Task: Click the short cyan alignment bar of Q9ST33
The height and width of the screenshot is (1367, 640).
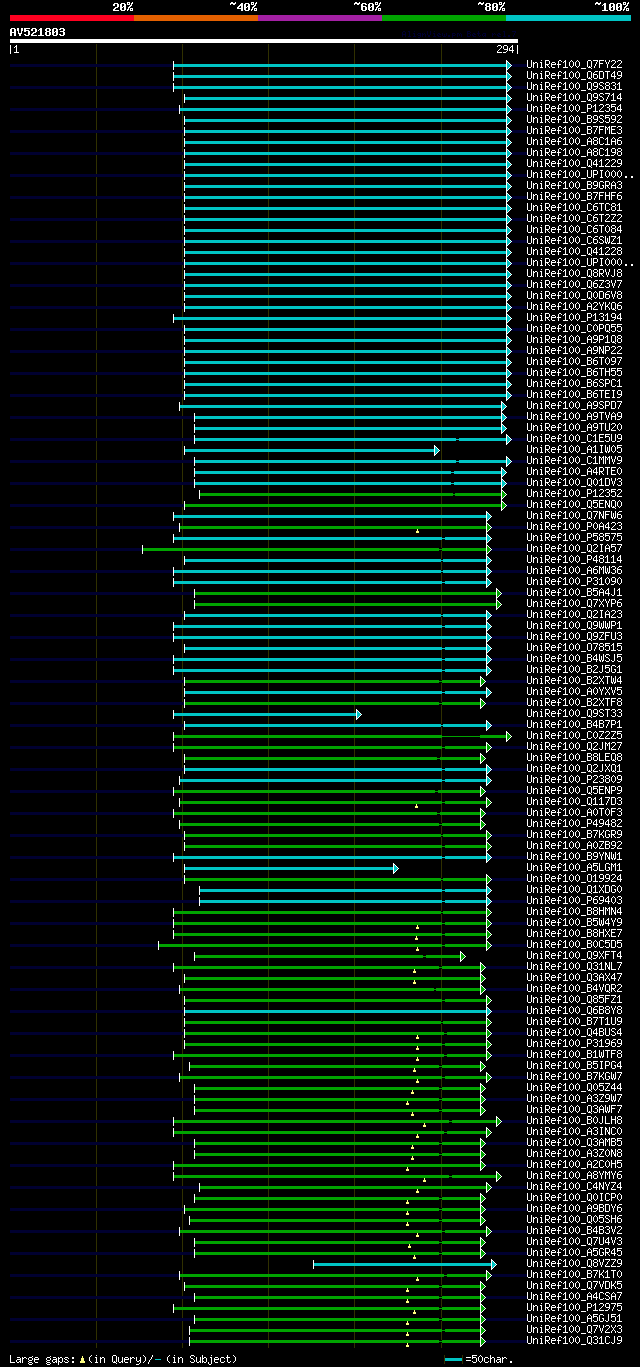Action: coord(267,714)
